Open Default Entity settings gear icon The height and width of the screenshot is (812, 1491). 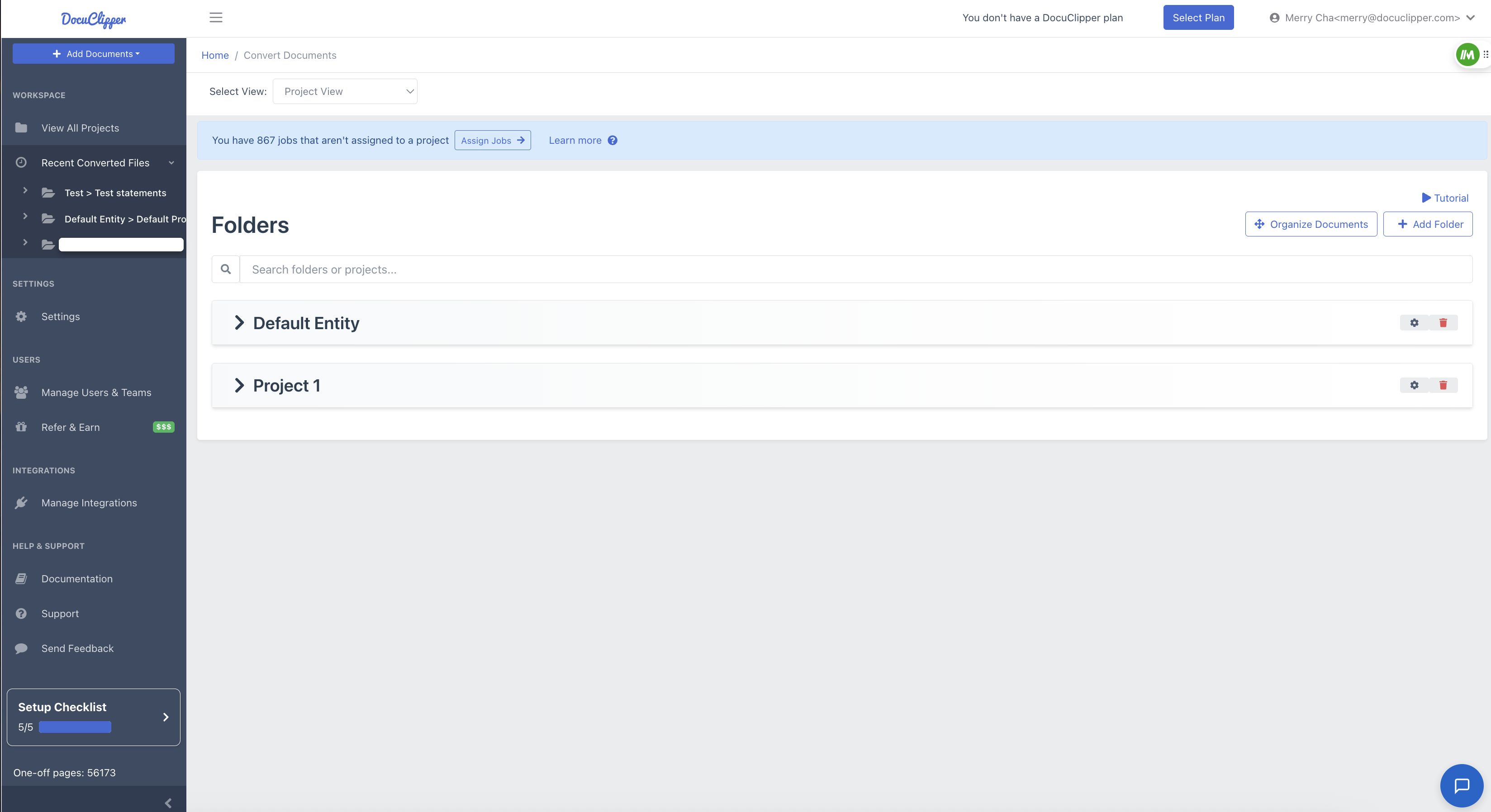(1414, 323)
